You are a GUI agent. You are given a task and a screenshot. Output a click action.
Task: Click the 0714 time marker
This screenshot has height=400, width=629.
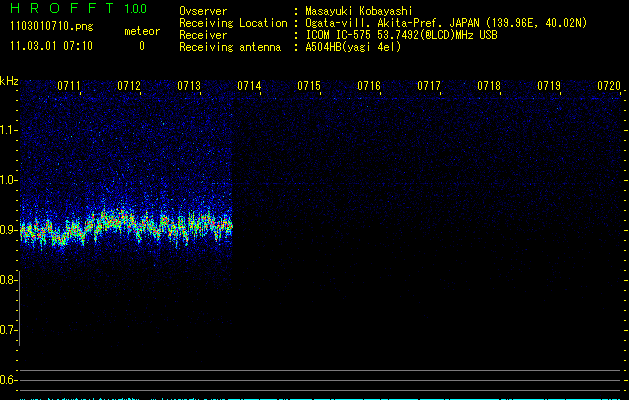(249, 86)
